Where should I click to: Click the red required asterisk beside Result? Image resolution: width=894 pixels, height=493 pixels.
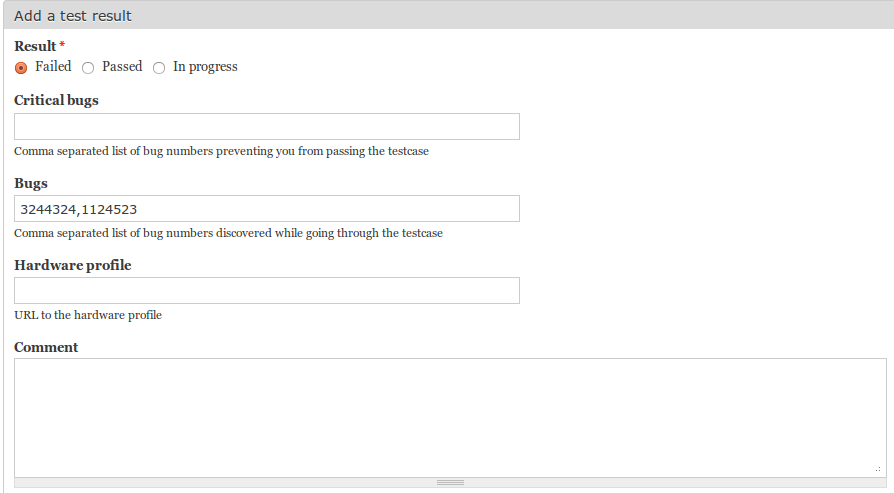pyautogui.click(x=62, y=44)
